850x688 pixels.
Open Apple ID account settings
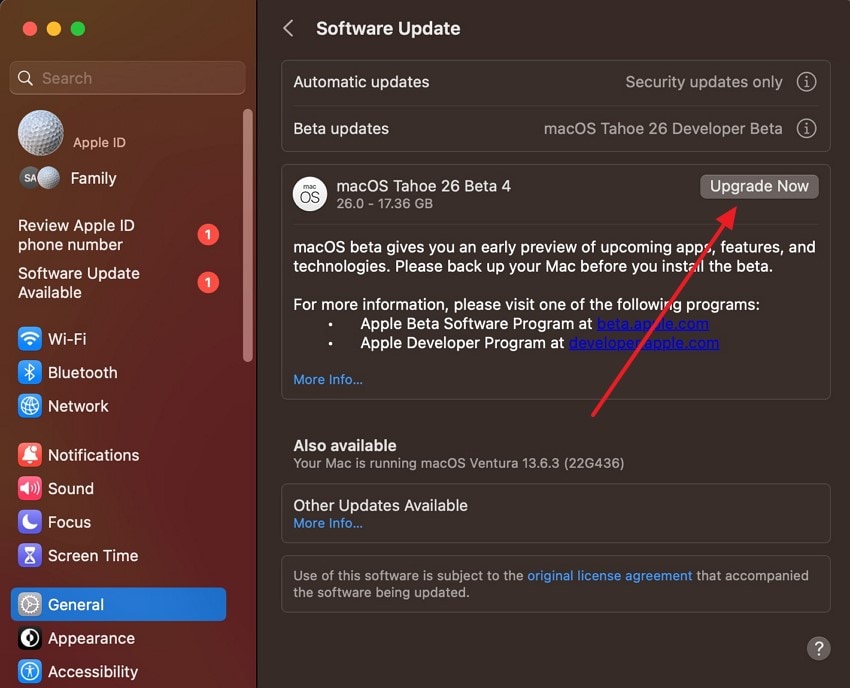pos(118,134)
